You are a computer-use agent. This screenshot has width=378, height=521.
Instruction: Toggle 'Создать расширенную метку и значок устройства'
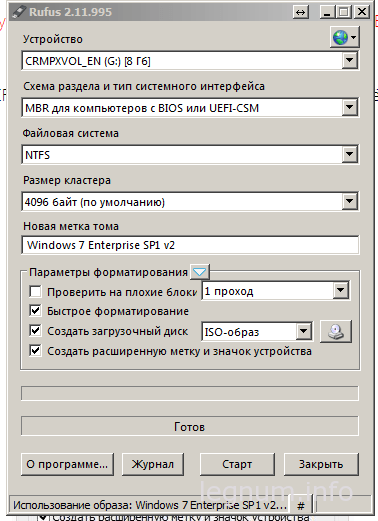tap(35, 351)
